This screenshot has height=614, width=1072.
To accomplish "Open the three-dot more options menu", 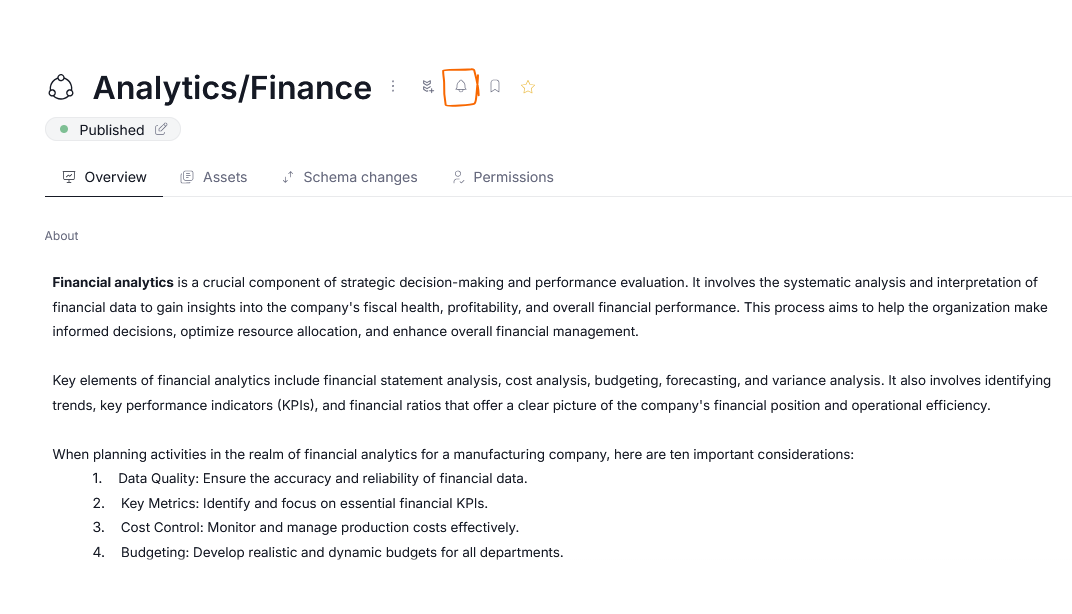I will pos(393,87).
